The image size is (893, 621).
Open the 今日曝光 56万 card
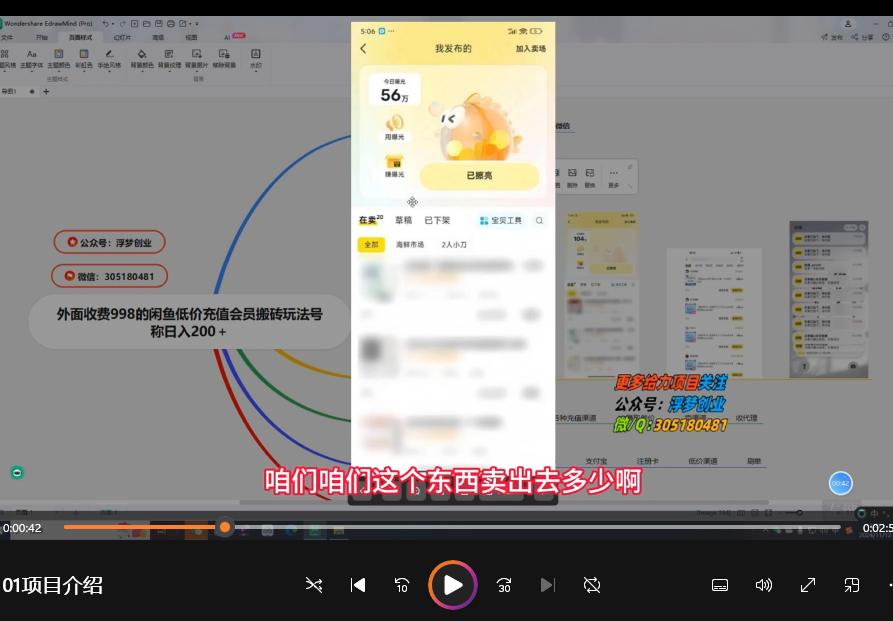(x=394, y=89)
